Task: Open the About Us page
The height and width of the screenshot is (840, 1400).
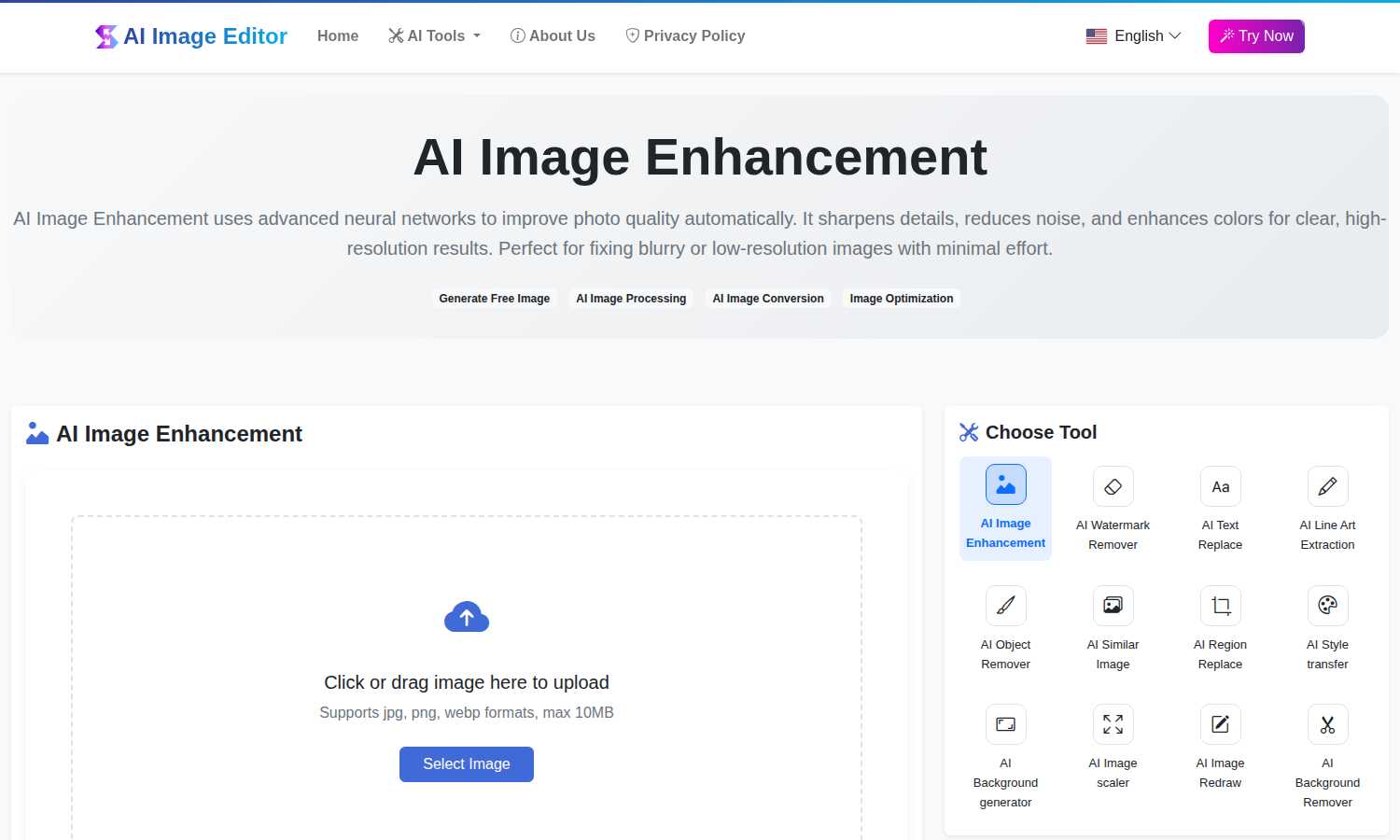Action: [553, 35]
